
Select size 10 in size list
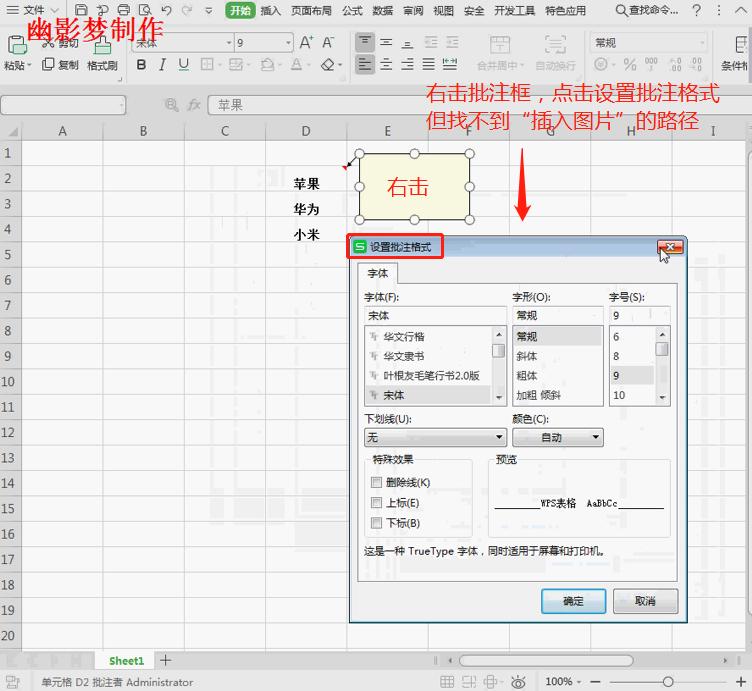tap(619, 395)
